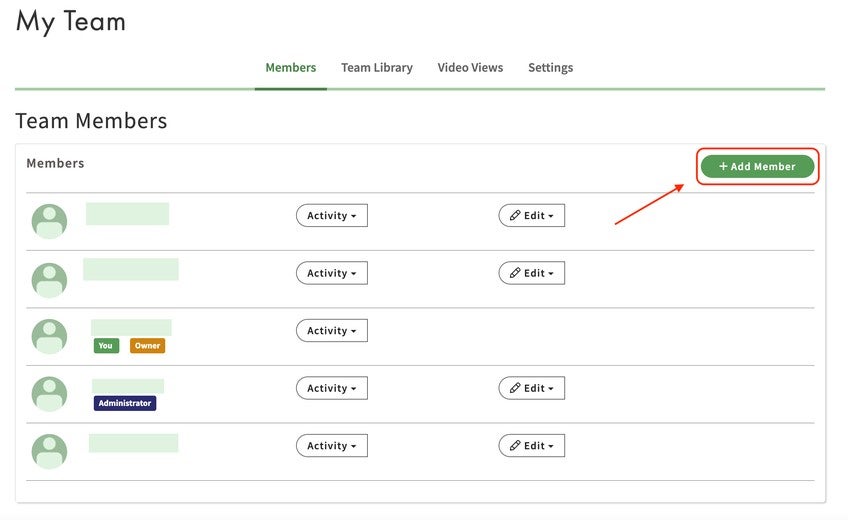Image resolution: width=848 pixels, height=520 pixels.
Task: Open the Administrator's Activity dropdown
Action: coord(331,388)
